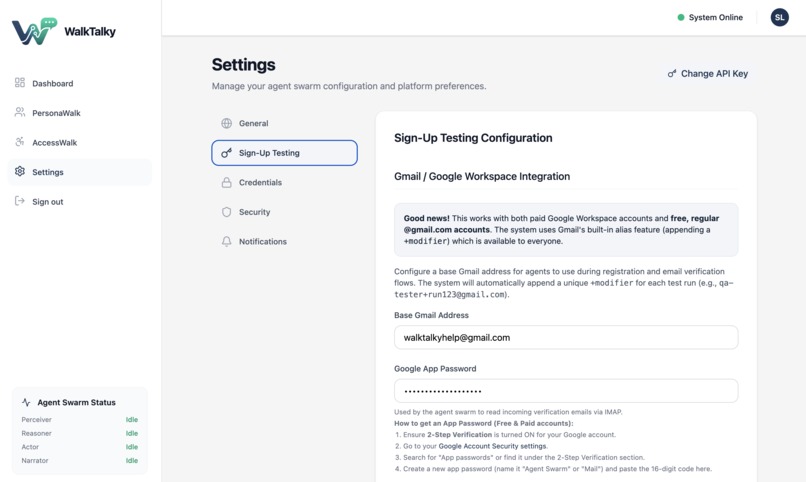Switch to the General settings tab
This screenshot has width=806, height=482.
click(x=284, y=123)
